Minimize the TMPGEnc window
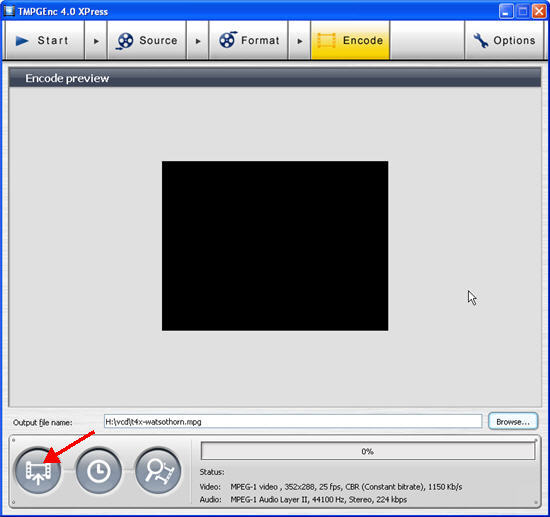This screenshot has height=517, width=550. (x=506, y=12)
